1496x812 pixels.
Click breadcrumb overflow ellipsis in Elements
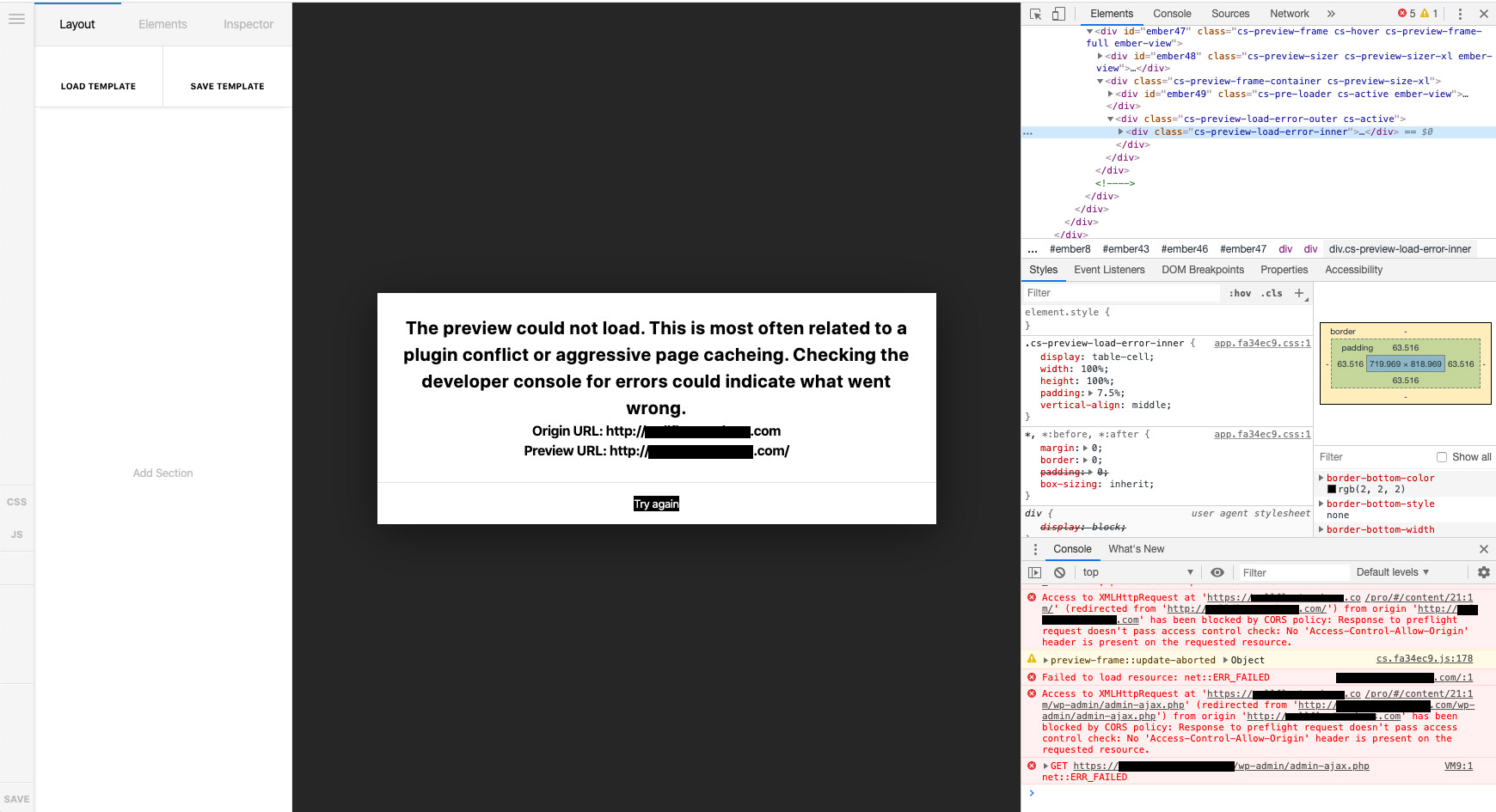point(1033,249)
